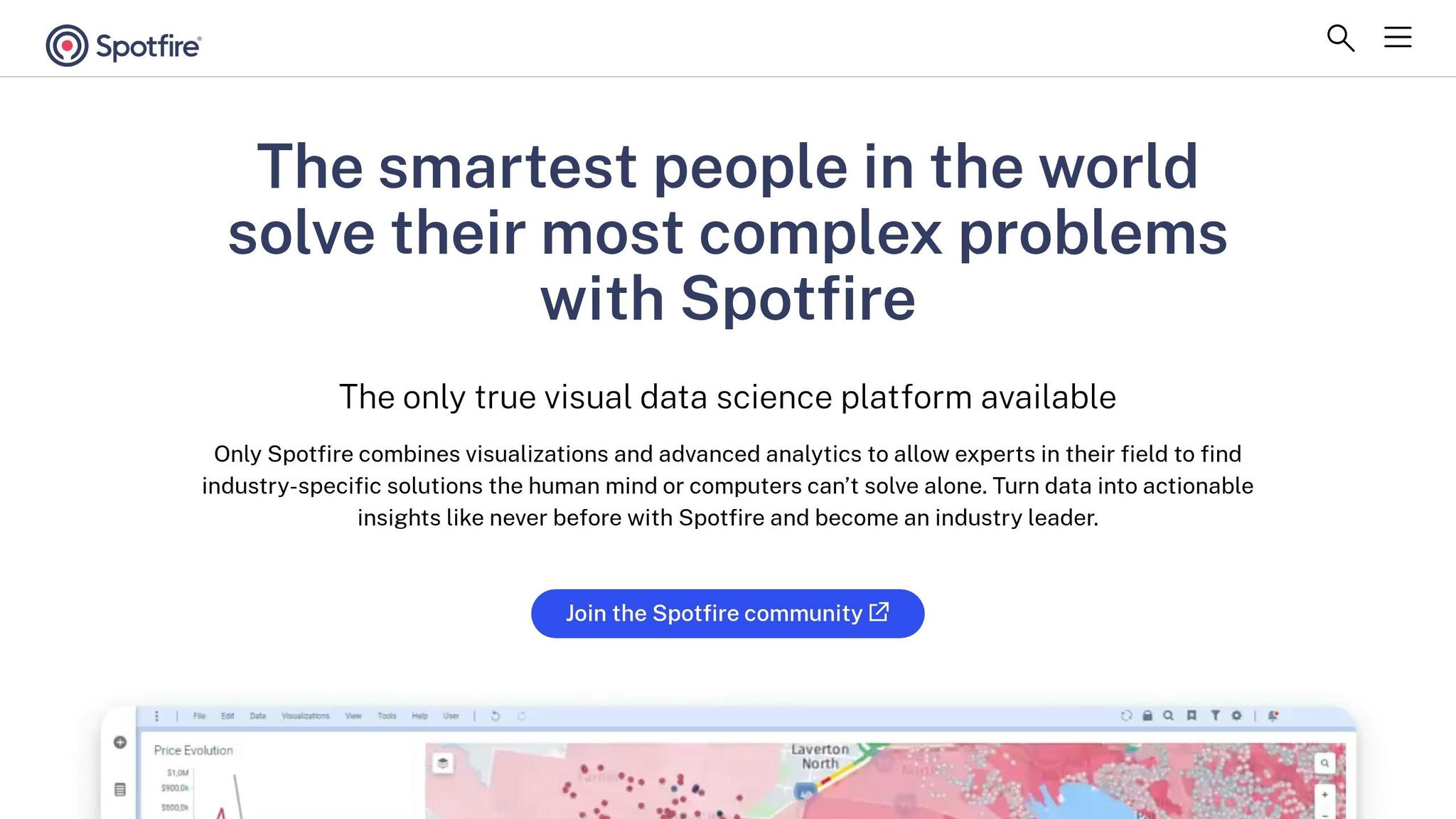Expand the kebab three-dots menu in Spotfire
Image resolution: width=1456 pixels, height=819 pixels.
point(156,716)
